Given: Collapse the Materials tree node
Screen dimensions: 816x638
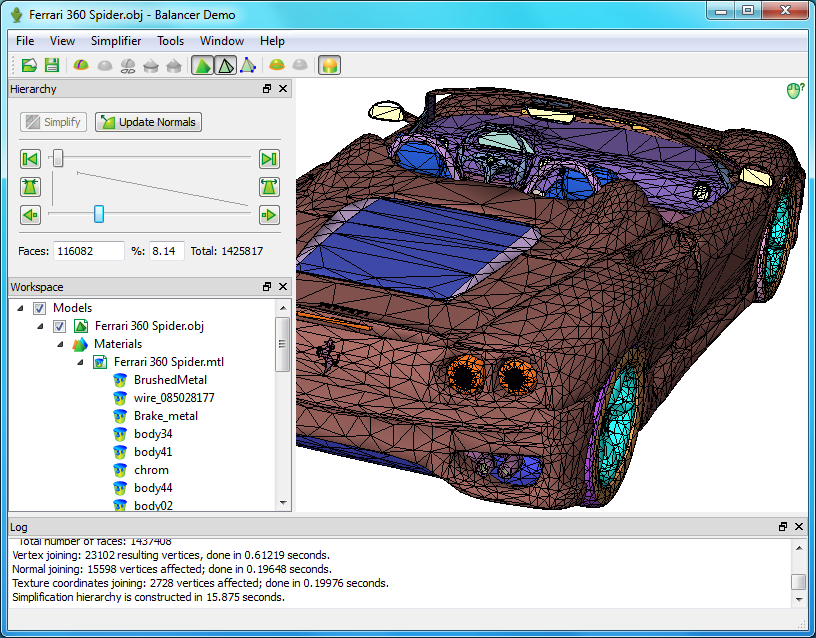Looking at the screenshot, I should coord(59,344).
